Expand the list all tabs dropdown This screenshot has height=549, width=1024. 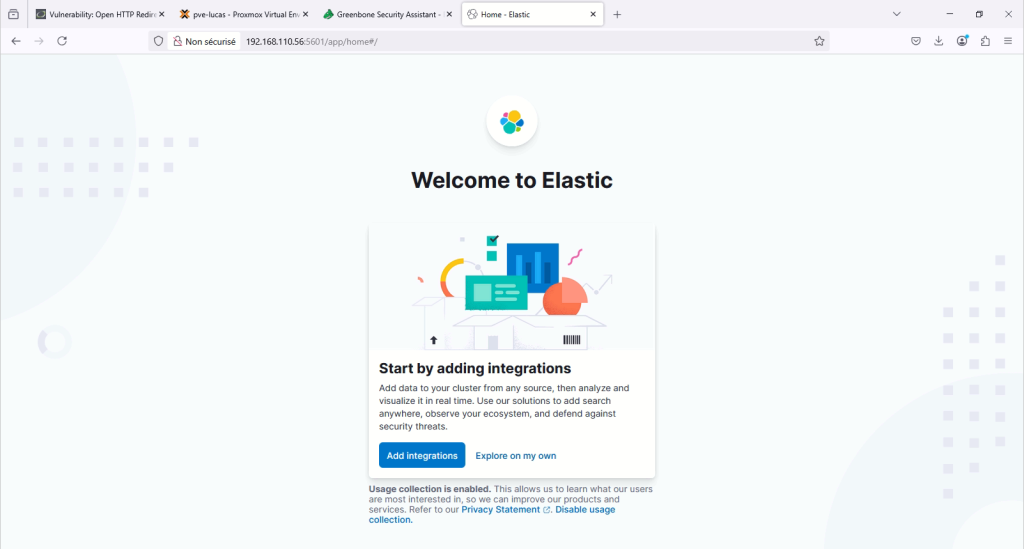[896, 14]
